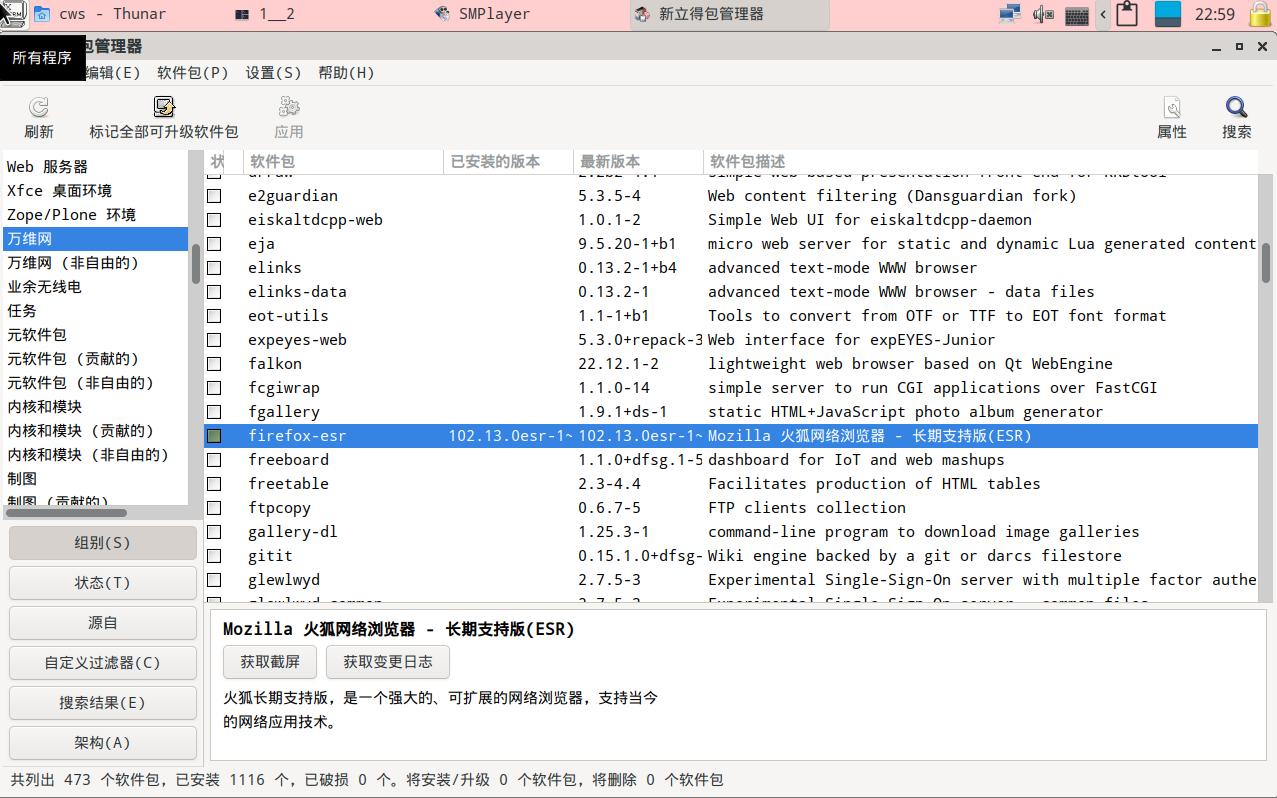The width and height of the screenshot is (1277, 798).
Task: Select the freetable package row
Action: [731, 484]
